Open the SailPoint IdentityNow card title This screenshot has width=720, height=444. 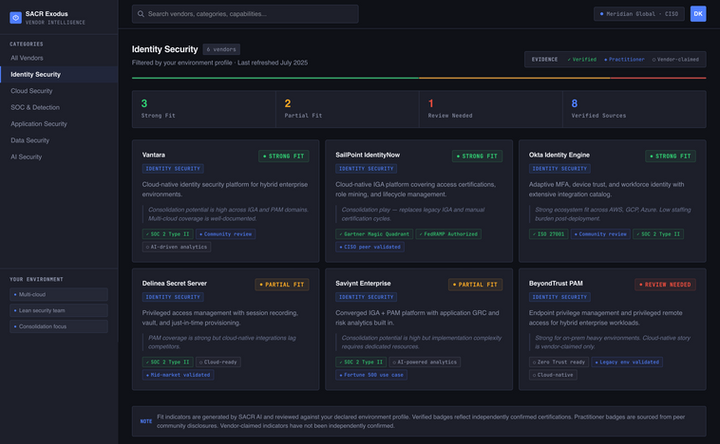pyautogui.click(x=367, y=155)
